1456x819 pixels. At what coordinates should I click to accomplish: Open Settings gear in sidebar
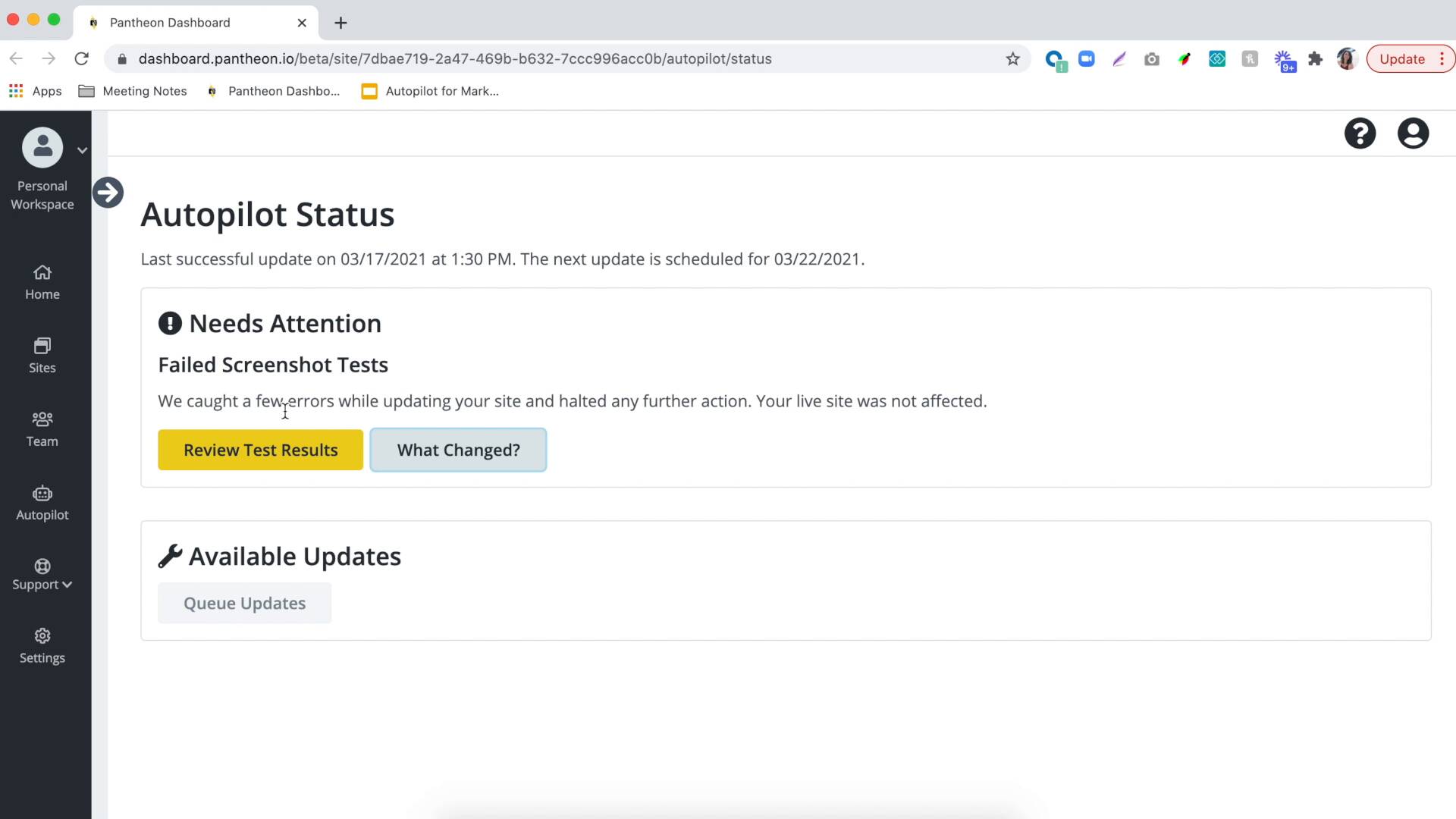pyautogui.click(x=42, y=636)
